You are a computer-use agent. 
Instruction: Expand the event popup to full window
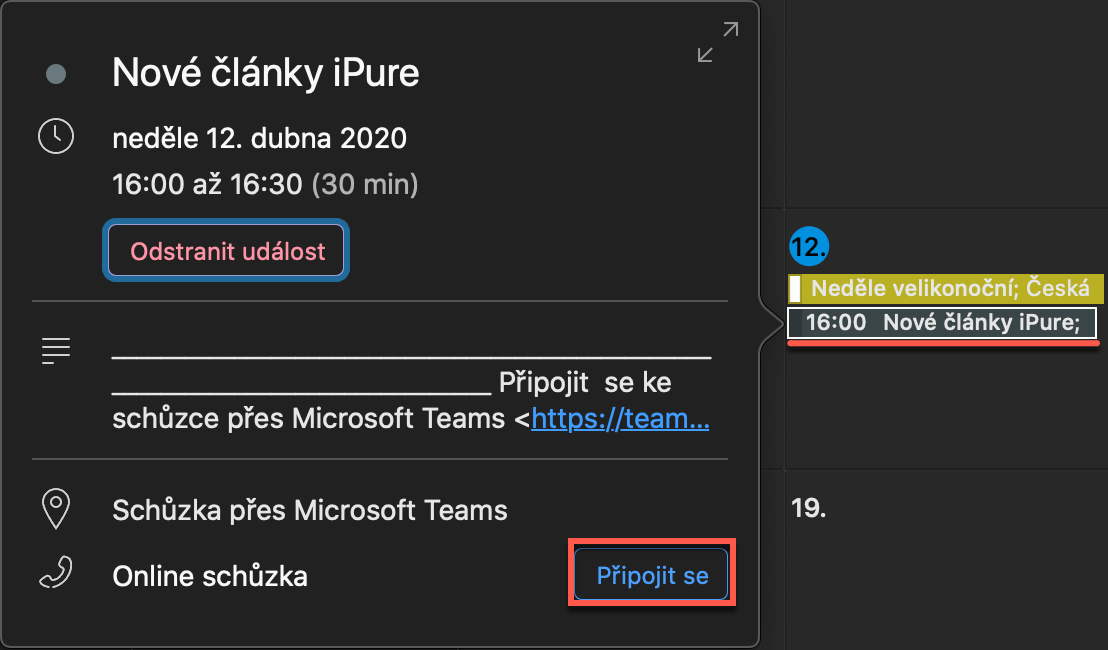(x=718, y=43)
